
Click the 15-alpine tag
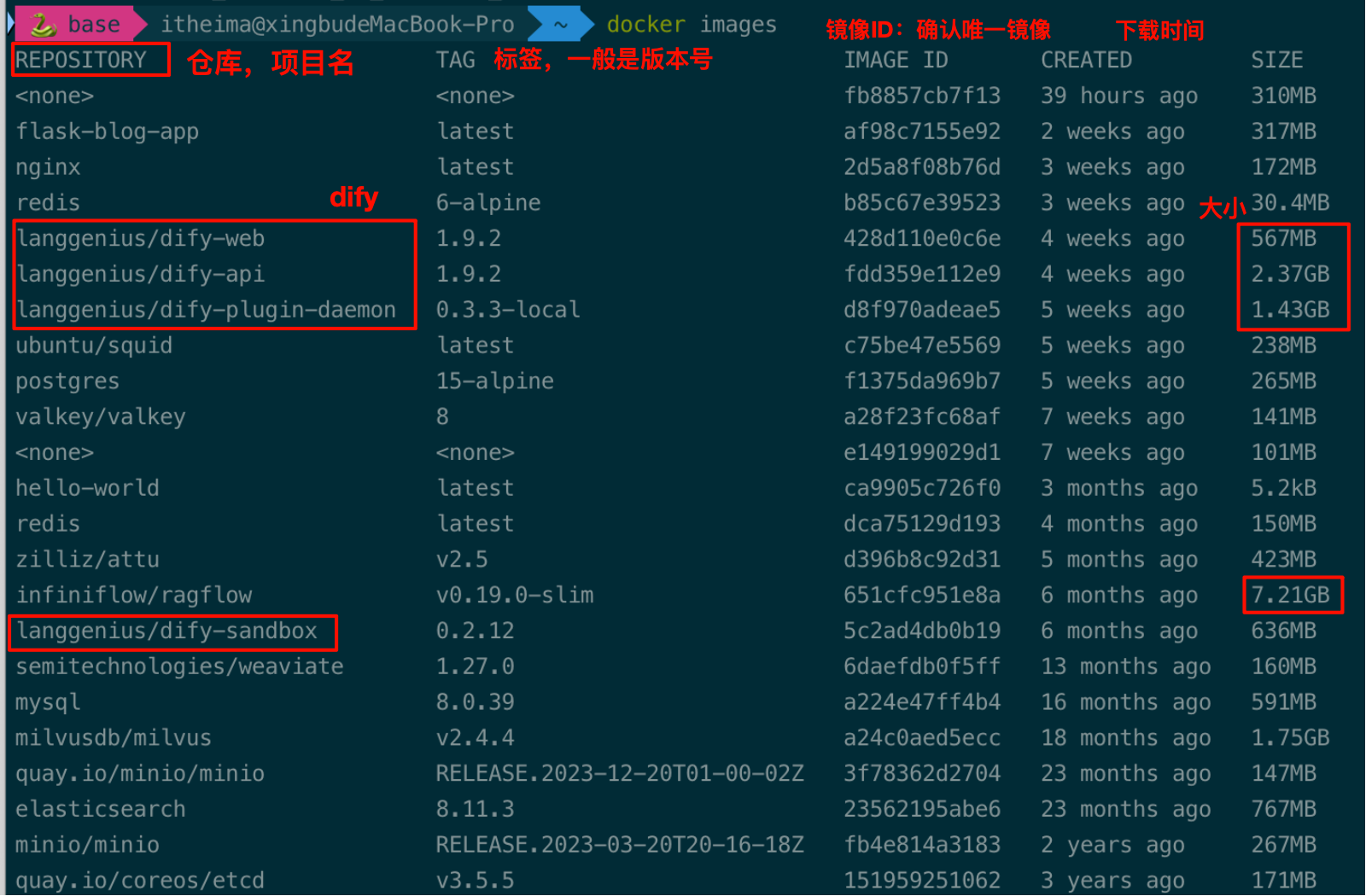[495, 381]
